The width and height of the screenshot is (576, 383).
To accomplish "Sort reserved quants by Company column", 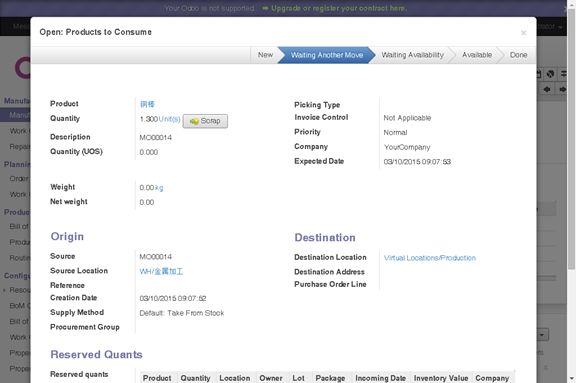I will coord(492,378).
